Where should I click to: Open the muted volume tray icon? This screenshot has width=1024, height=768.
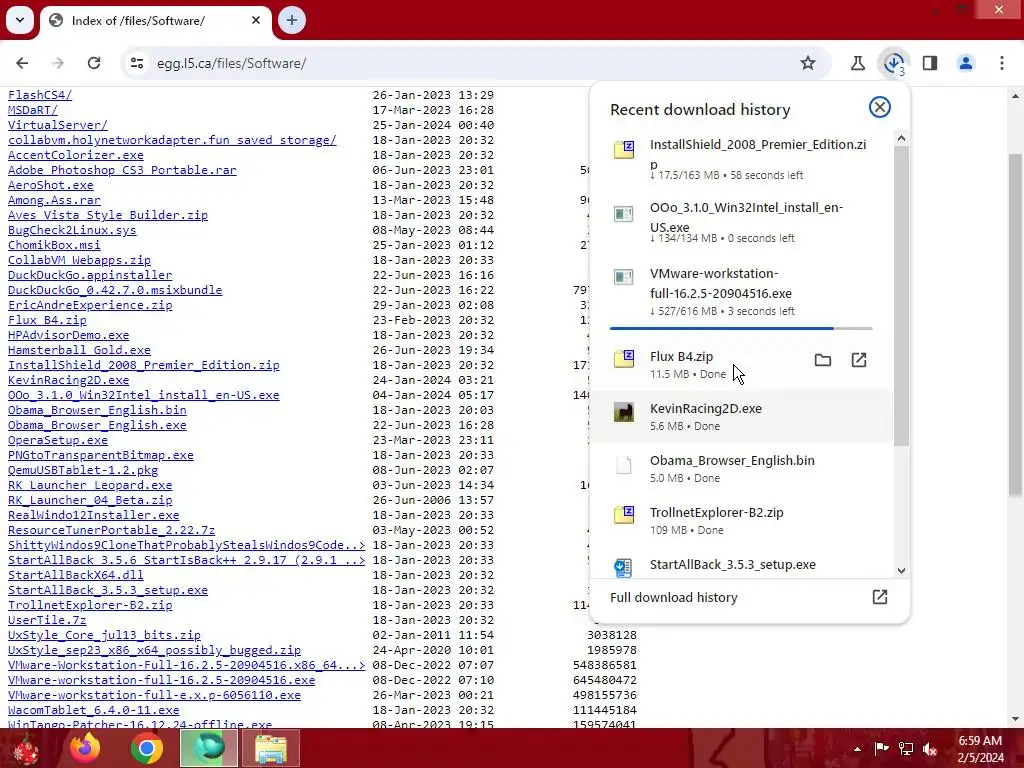[x=929, y=749]
